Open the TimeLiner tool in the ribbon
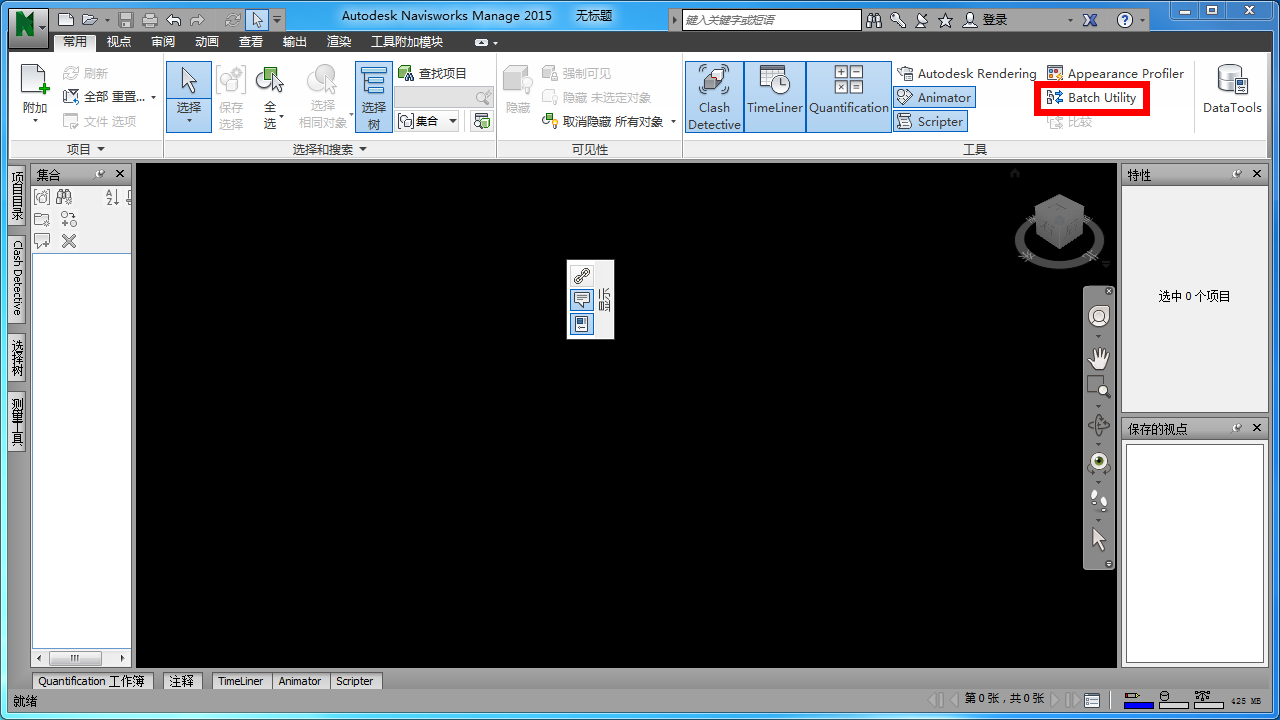 [775, 97]
